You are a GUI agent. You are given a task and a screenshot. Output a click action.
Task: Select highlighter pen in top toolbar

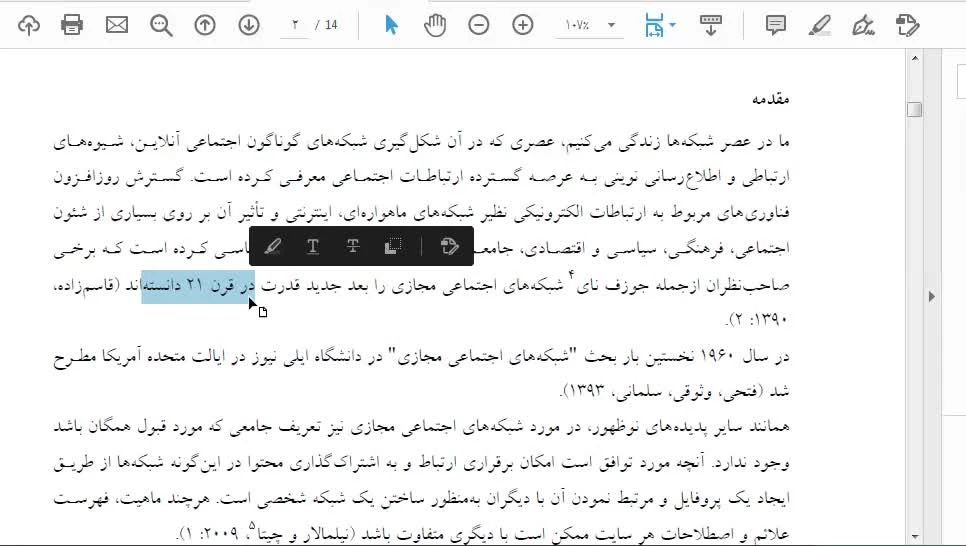coord(820,25)
